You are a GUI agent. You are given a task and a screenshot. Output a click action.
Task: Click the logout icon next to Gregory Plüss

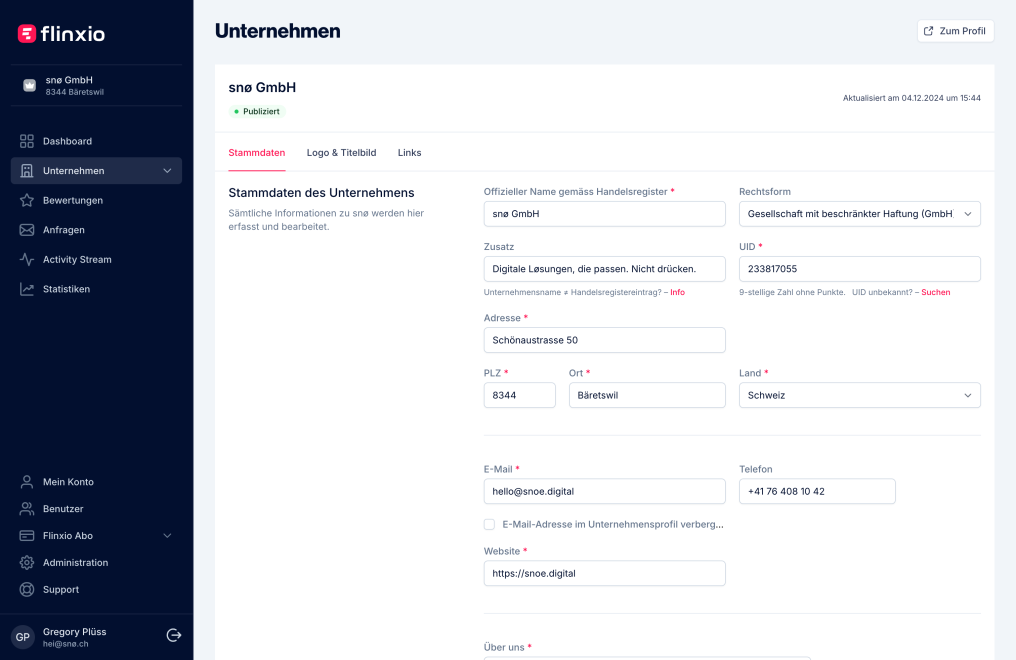(x=174, y=635)
